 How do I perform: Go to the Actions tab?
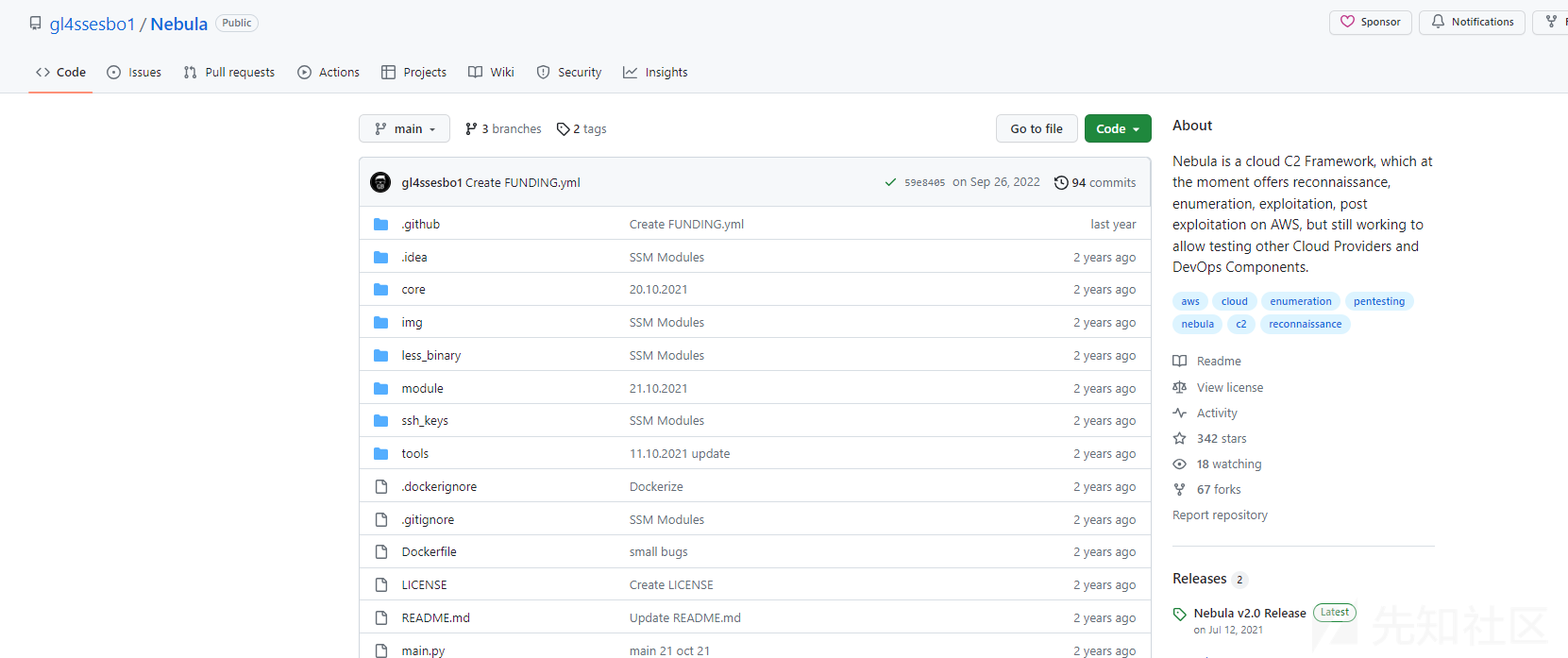tap(329, 72)
